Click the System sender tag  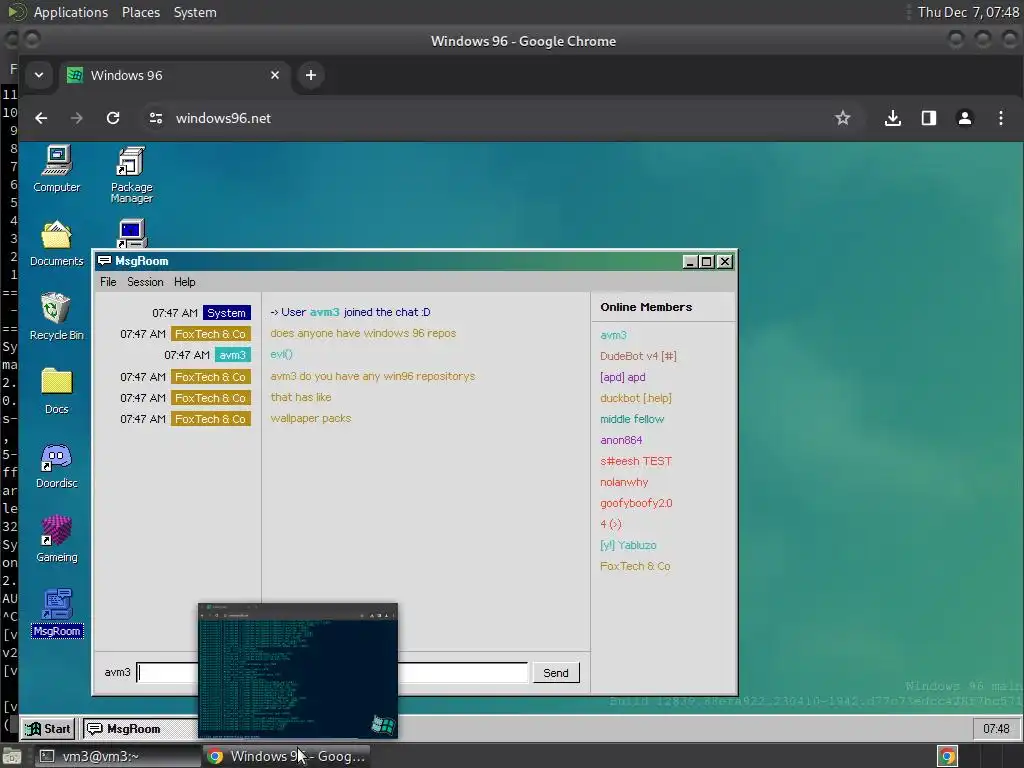pyautogui.click(x=227, y=313)
